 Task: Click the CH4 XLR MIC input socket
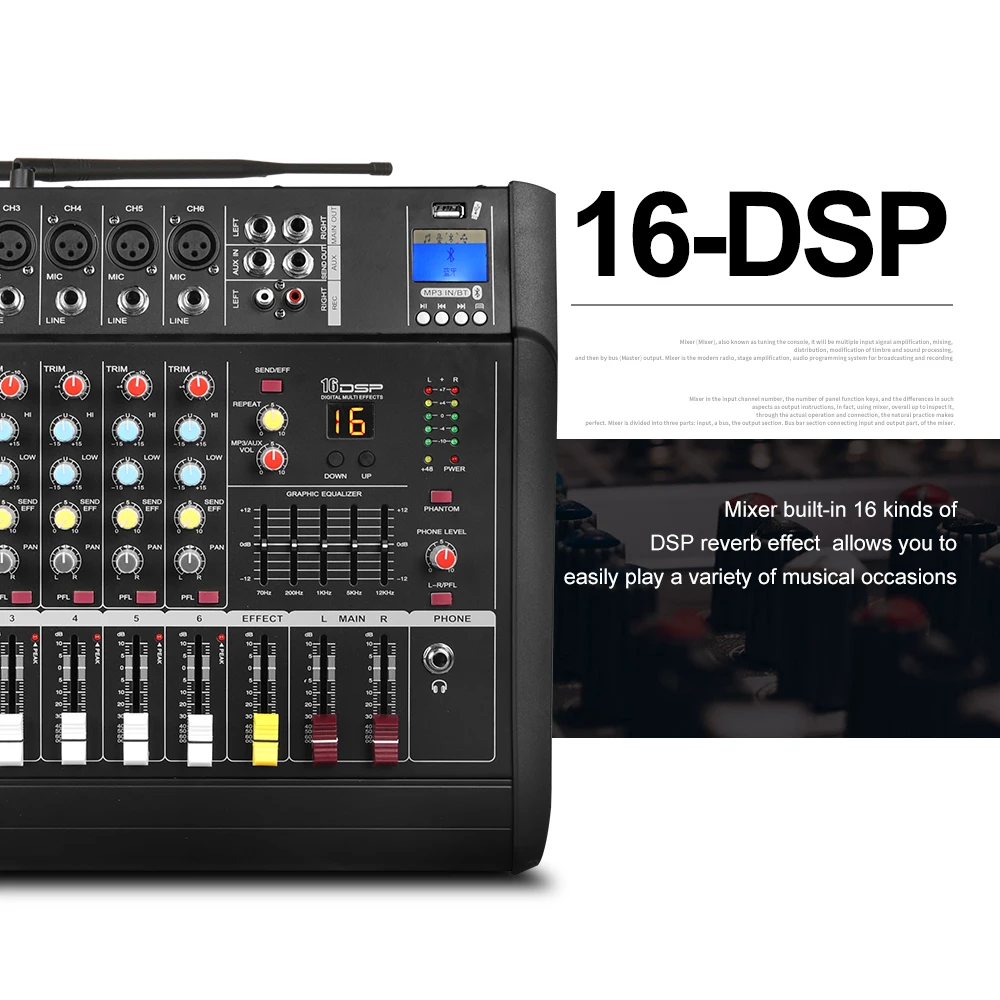(x=72, y=245)
